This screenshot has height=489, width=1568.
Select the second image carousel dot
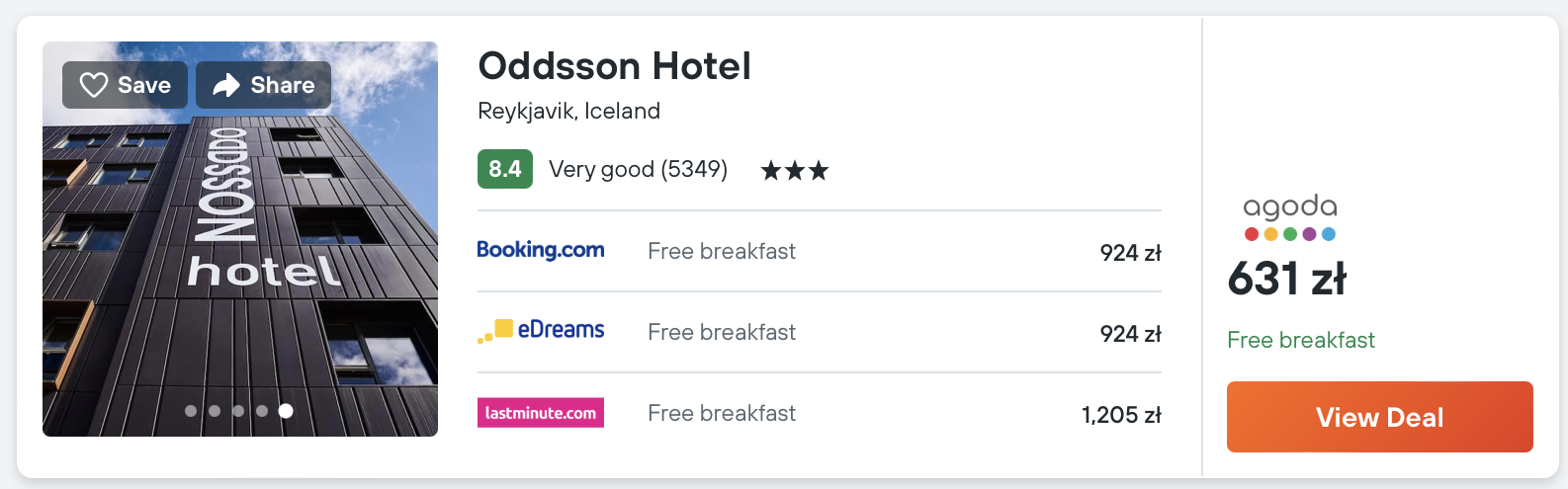[215, 411]
